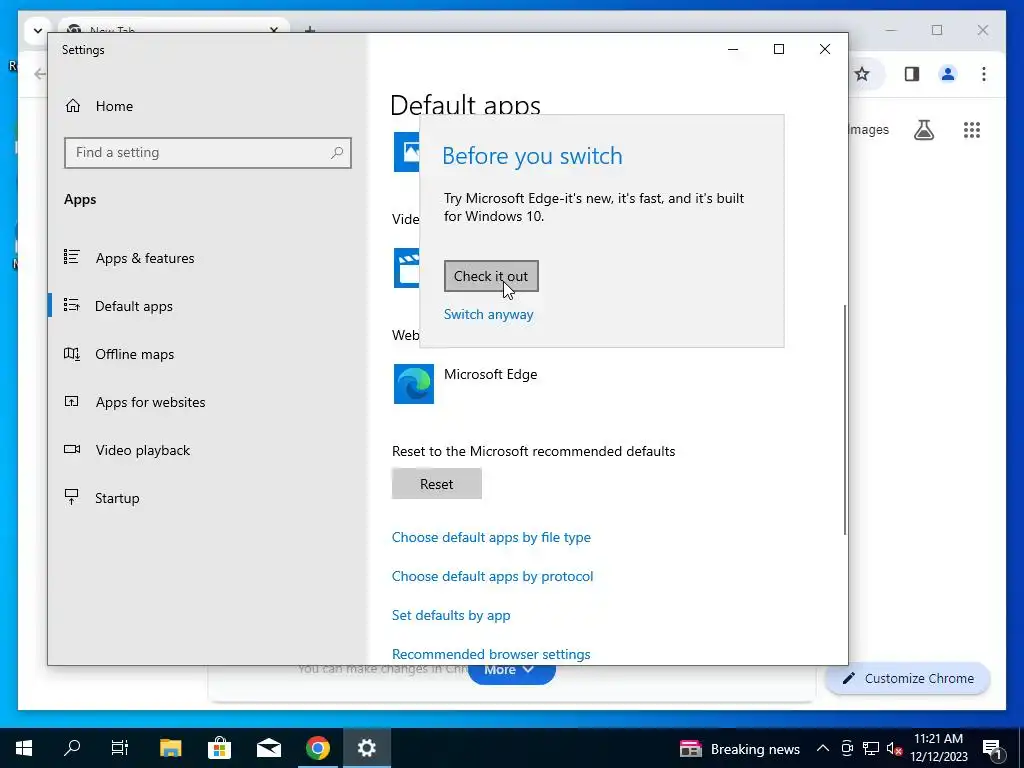Open Chrome tab search dropdown arrow
The width and height of the screenshot is (1024, 768).
[x=38, y=31]
